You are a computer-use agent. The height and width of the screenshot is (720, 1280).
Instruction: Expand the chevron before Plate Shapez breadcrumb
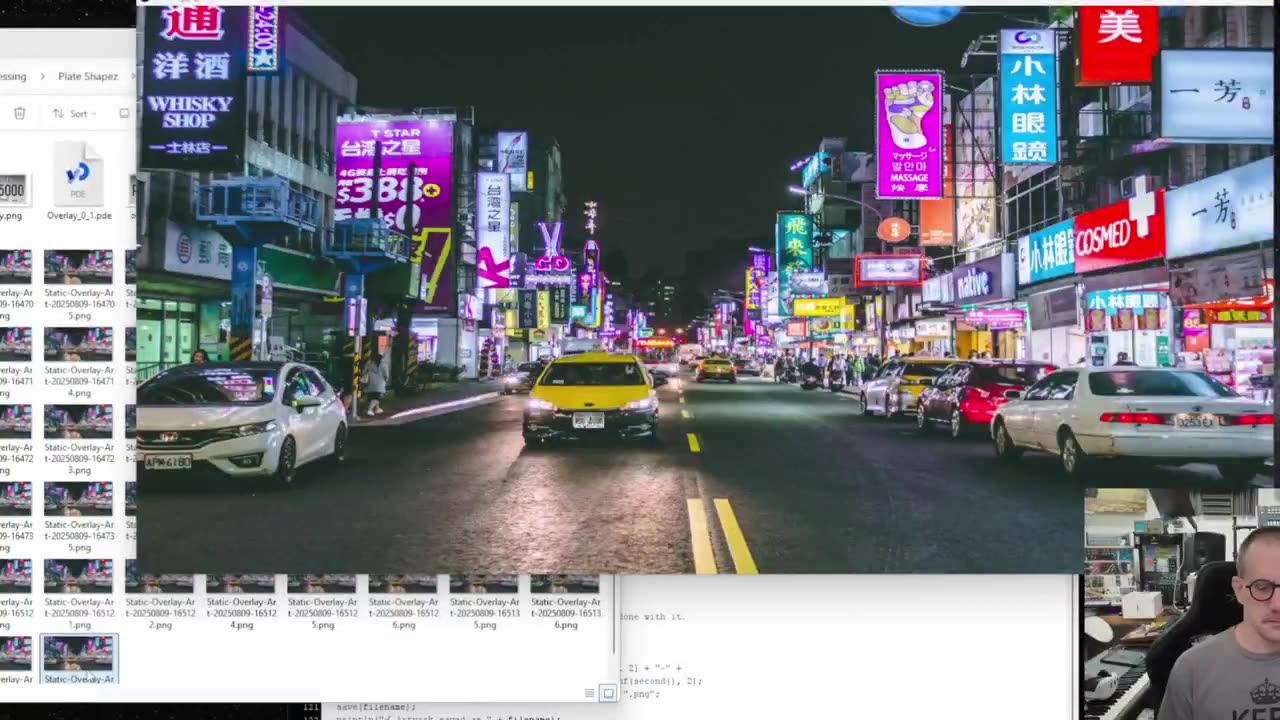(43, 76)
